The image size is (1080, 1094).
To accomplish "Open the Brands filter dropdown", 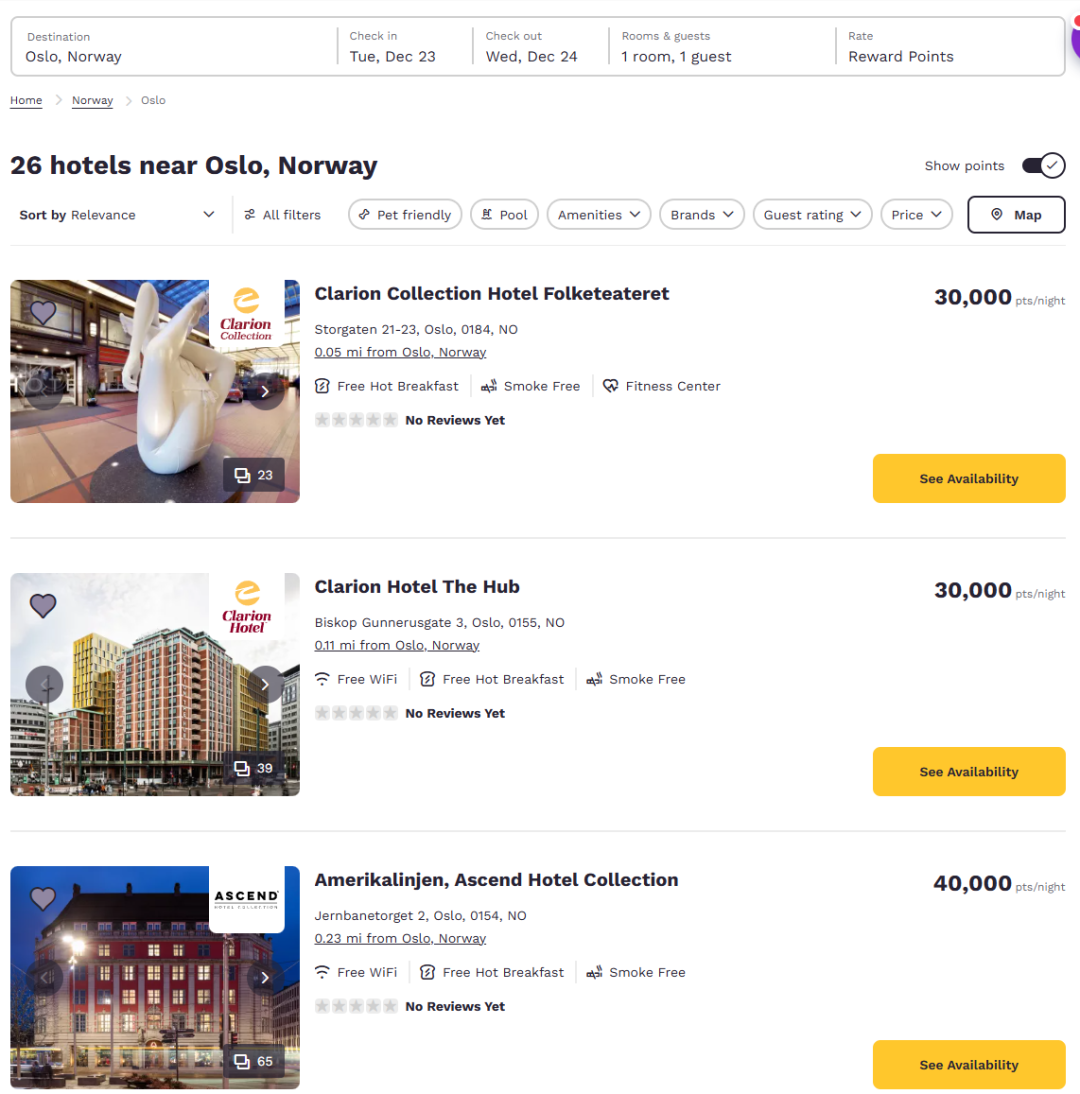I will (701, 215).
